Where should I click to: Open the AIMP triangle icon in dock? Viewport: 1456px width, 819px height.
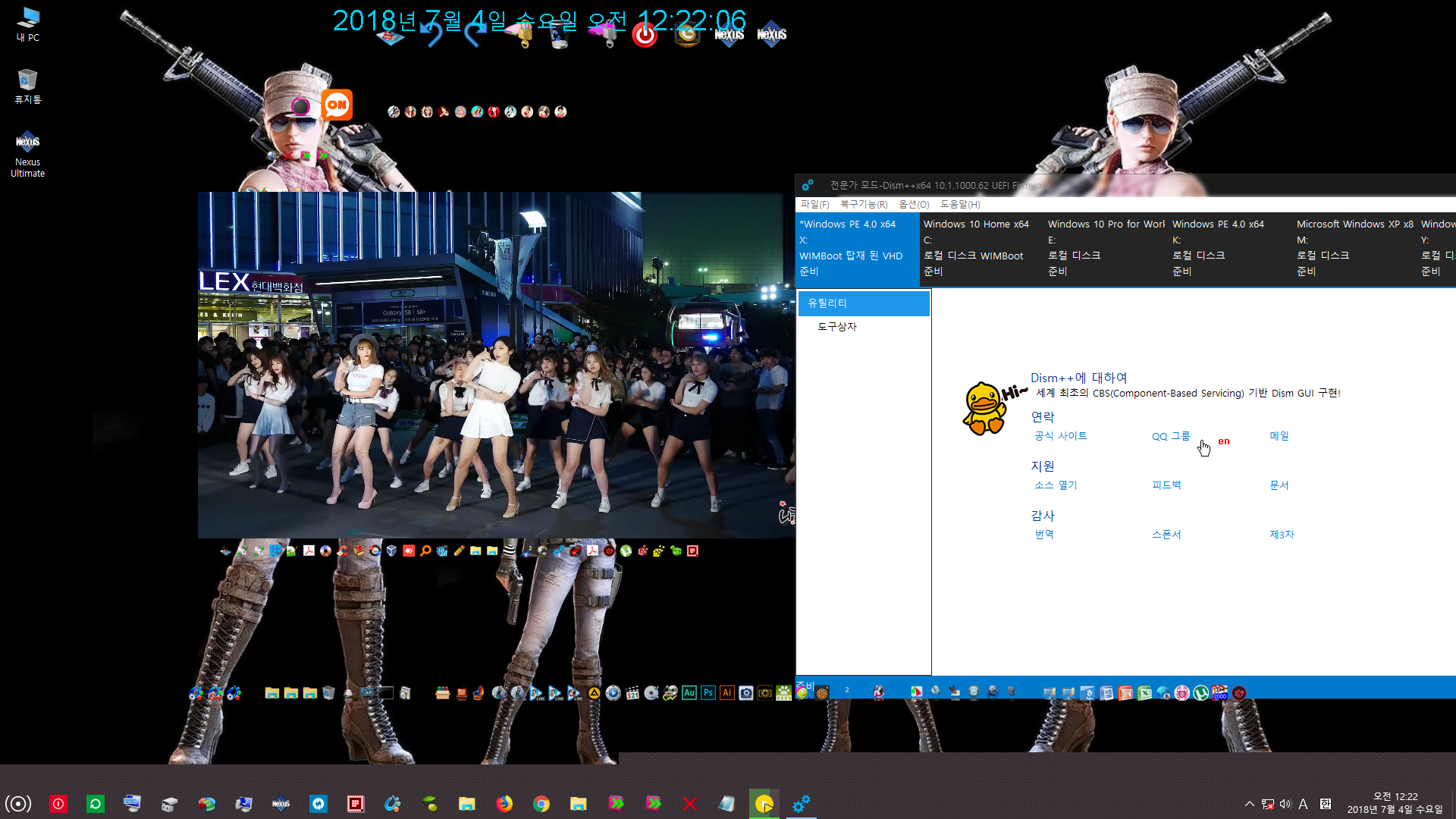point(594,692)
